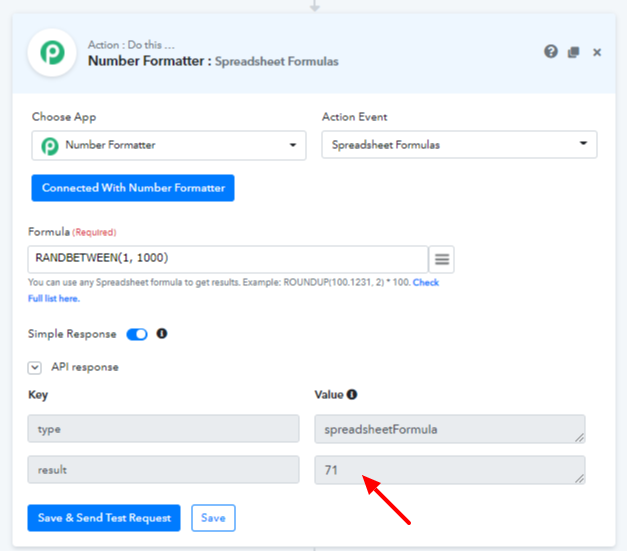
Task: Grab the resize handle of the 71 field
Action: (x=580, y=479)
